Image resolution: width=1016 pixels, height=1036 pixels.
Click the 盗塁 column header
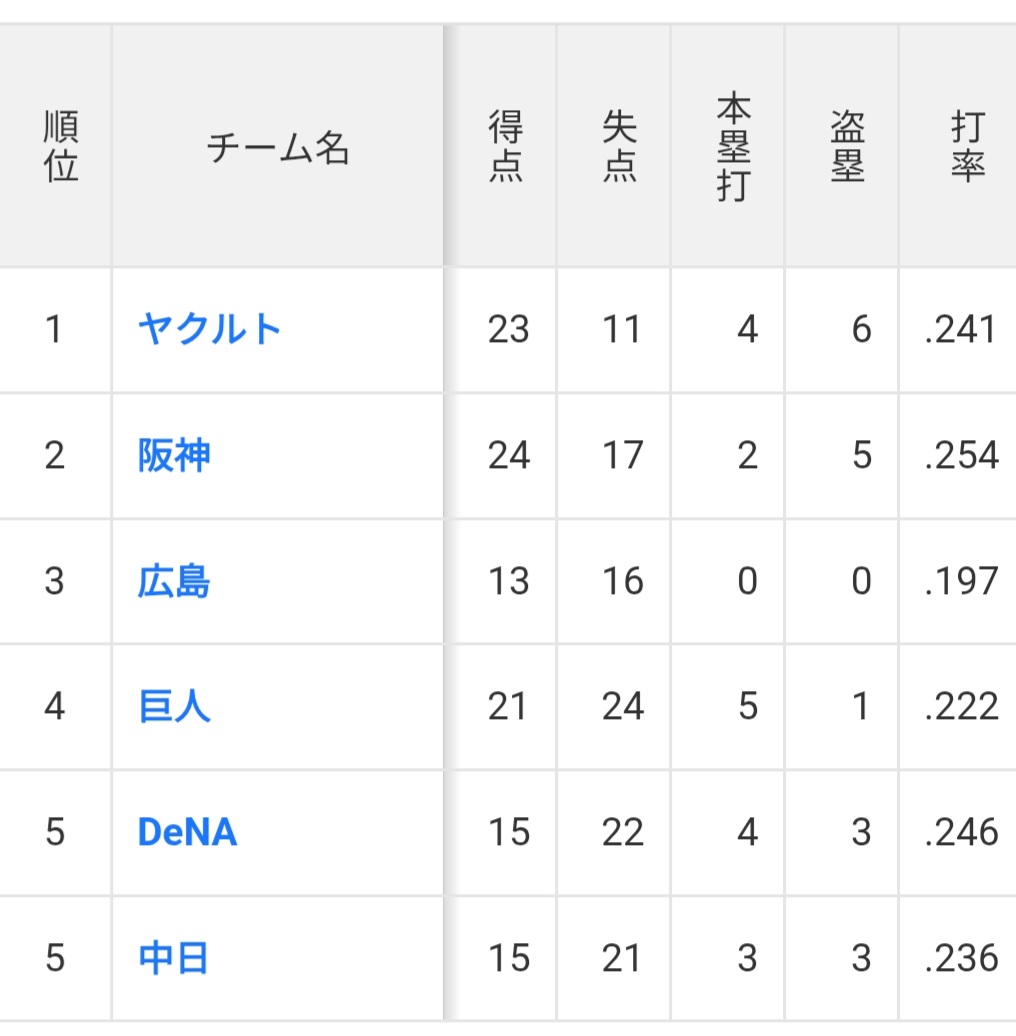(x=847, y=146)
